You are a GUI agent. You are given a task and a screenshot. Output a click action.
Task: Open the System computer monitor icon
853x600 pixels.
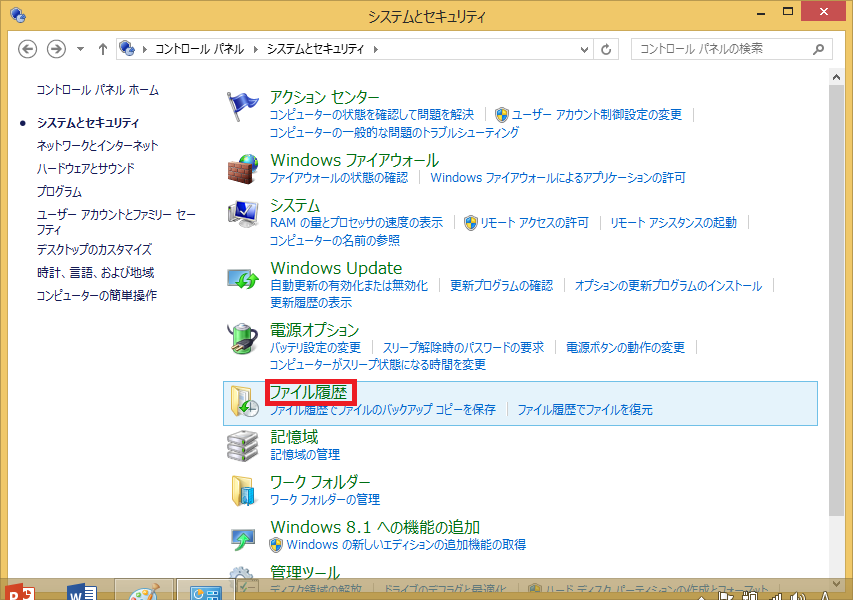coord(243,215)
